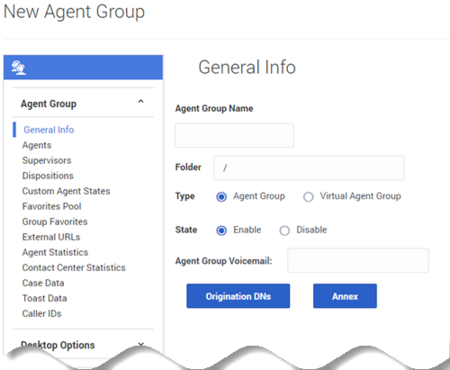Viewport: 450px width, 370px height.
Task: Go to Supervisors in sidebar
Action: (x=47, y=160)
